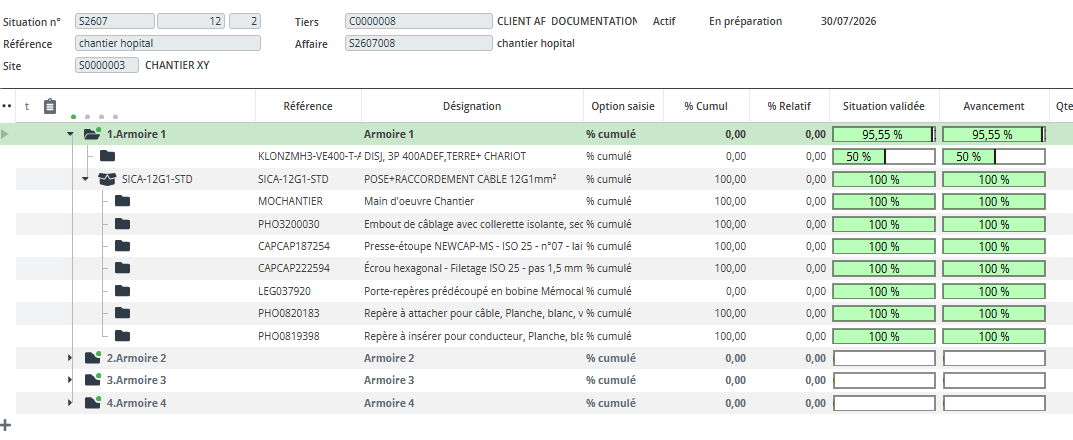Click Avancement 100 % bar in MOCHANTIER row

pos(994,201)
